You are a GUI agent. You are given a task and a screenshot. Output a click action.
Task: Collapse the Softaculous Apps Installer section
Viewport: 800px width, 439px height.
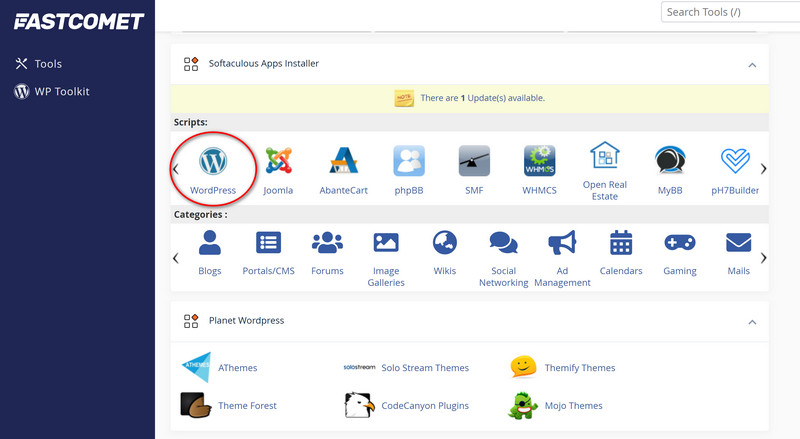tap(752, 65)
